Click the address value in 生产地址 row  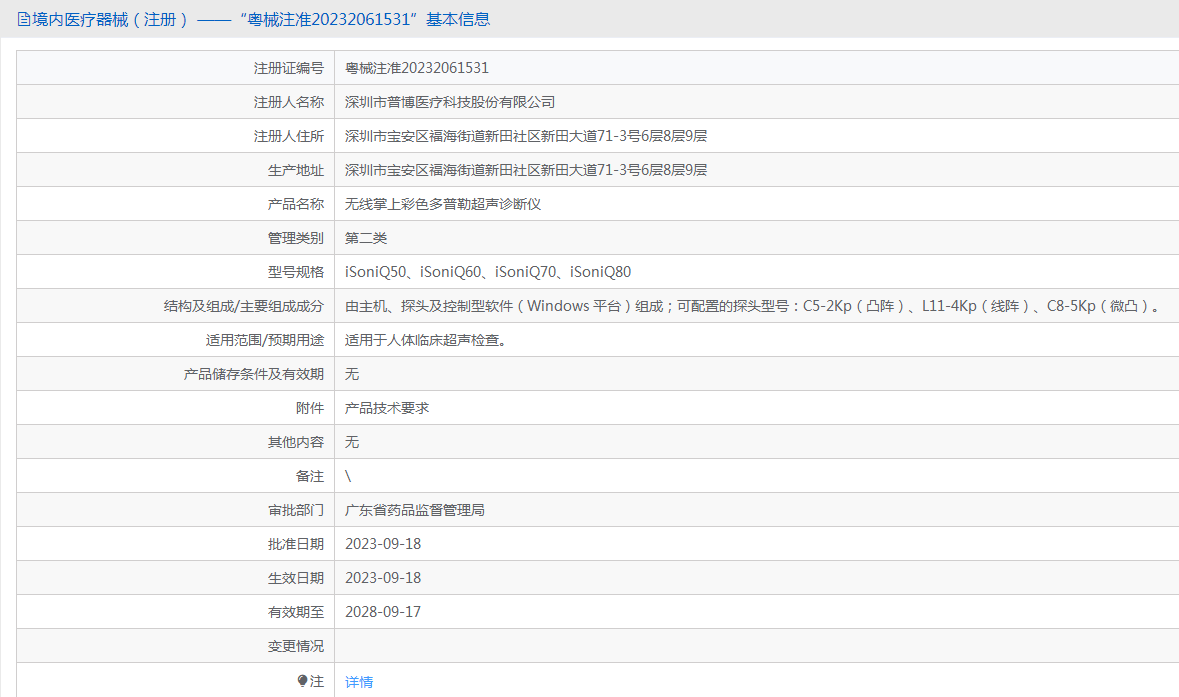pos(526,170)
